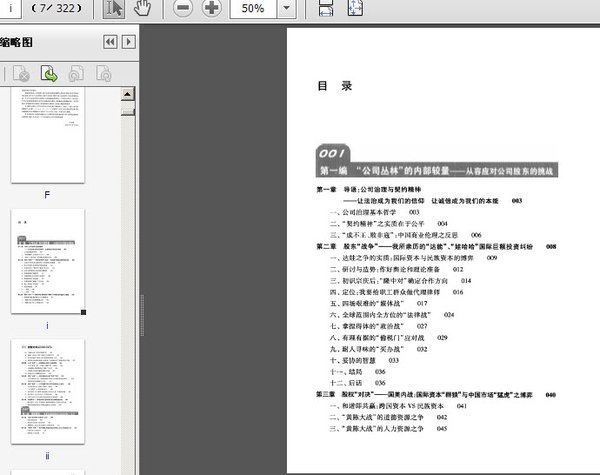This screenshot has height=475, width=600.
Task: Click the (7/322) page counter
Action: point(57,8)
